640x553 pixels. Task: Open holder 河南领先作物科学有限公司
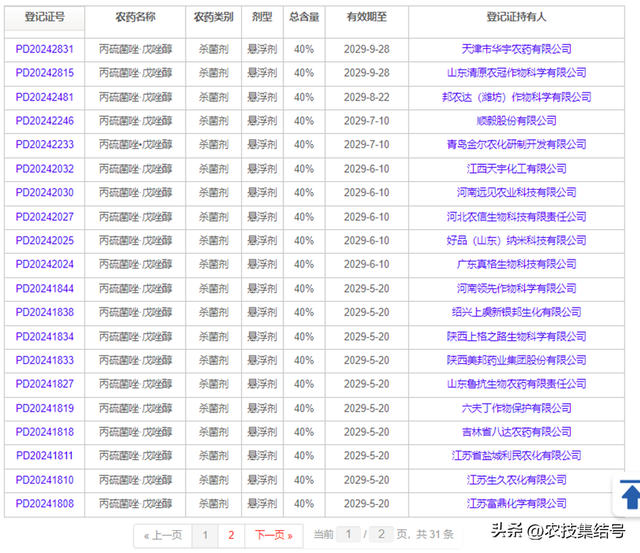click(x=516, y=289)
